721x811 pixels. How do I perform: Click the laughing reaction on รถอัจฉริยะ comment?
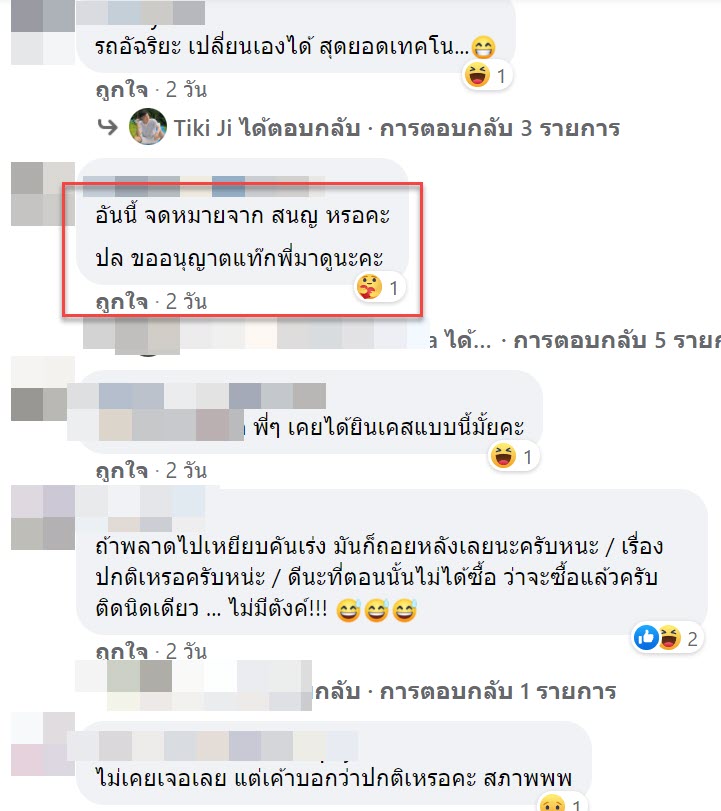(477, 75)
